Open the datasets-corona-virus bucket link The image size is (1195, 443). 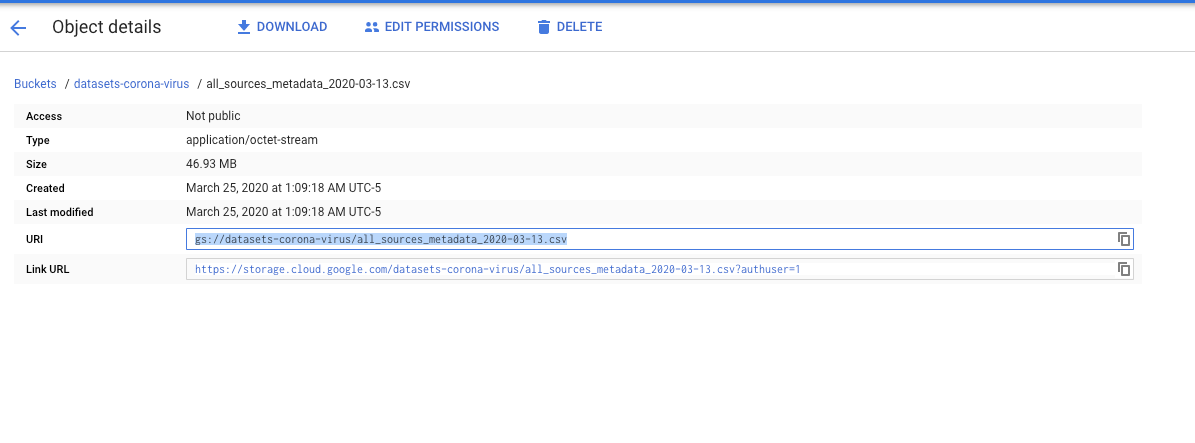coord(131,84)
